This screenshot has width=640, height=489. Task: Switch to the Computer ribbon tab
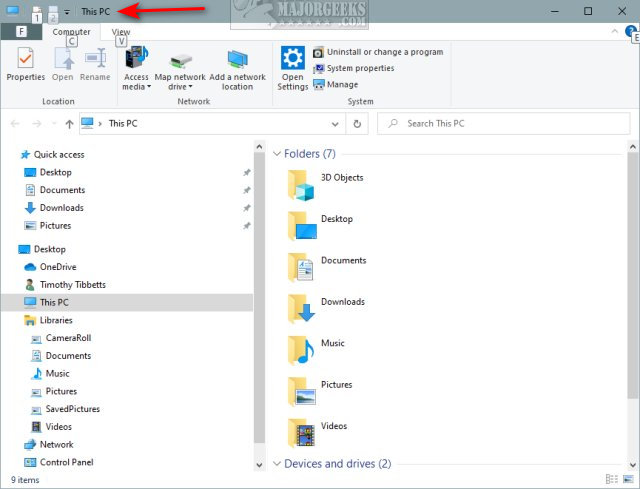[x=71, y=32]
